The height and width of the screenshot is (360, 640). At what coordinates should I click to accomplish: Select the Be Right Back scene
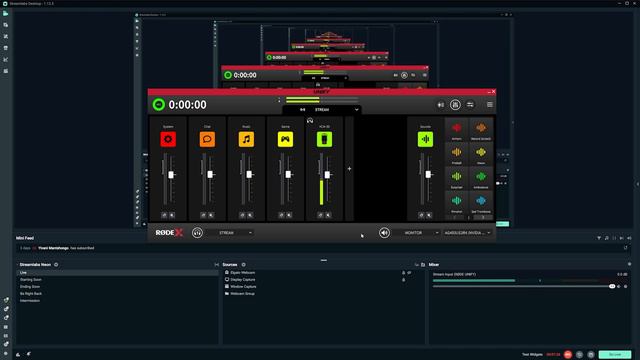pyautogui.click(x=117, y=293)
